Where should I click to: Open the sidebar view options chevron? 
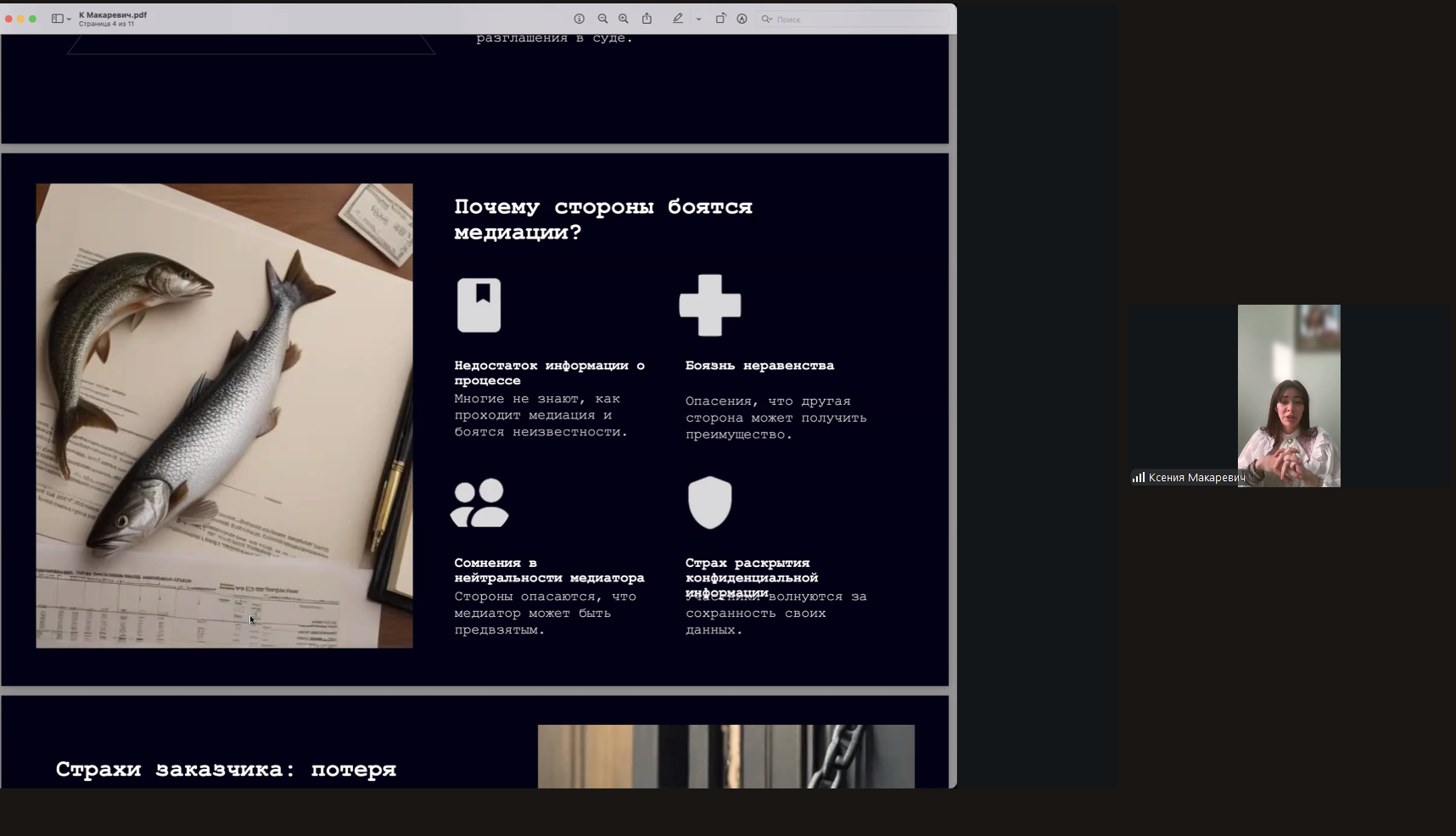pos(69,19)
